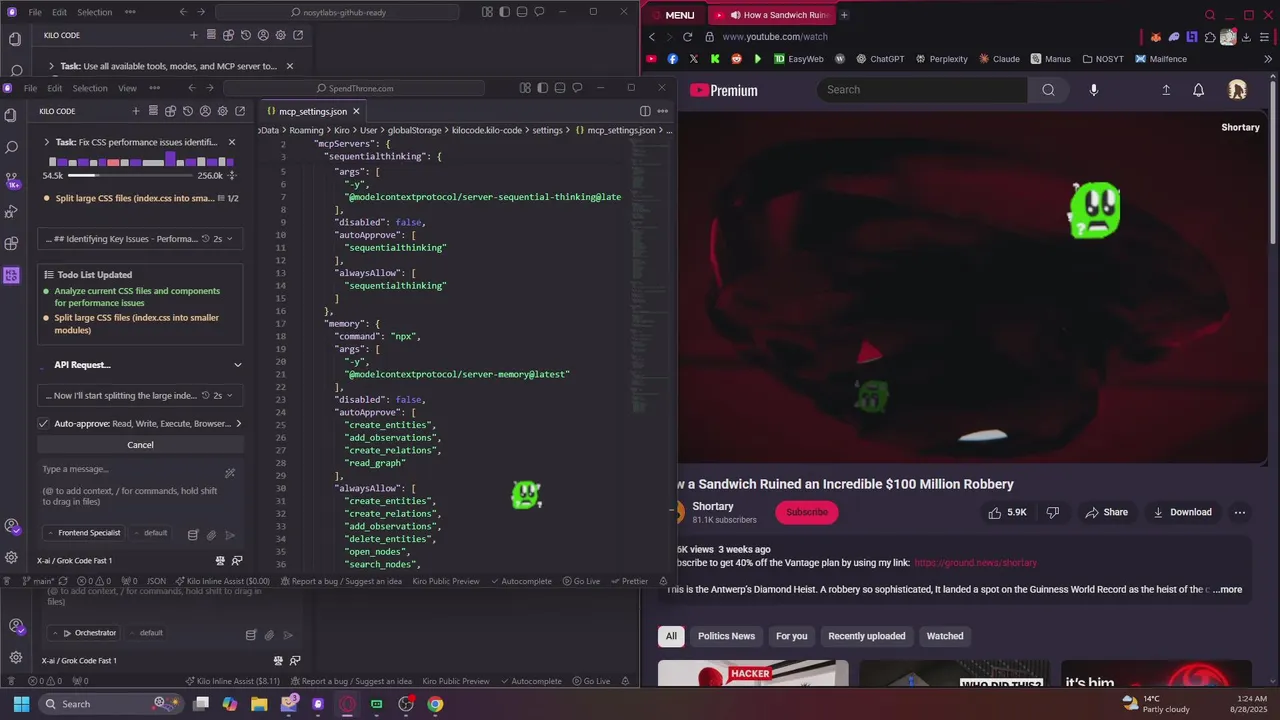Image resolution: width=1280 pixels, height=720 pixels.
Task: Open the default profile dropdown beside Frontend Specialist
Action: [x=150, y=533]
